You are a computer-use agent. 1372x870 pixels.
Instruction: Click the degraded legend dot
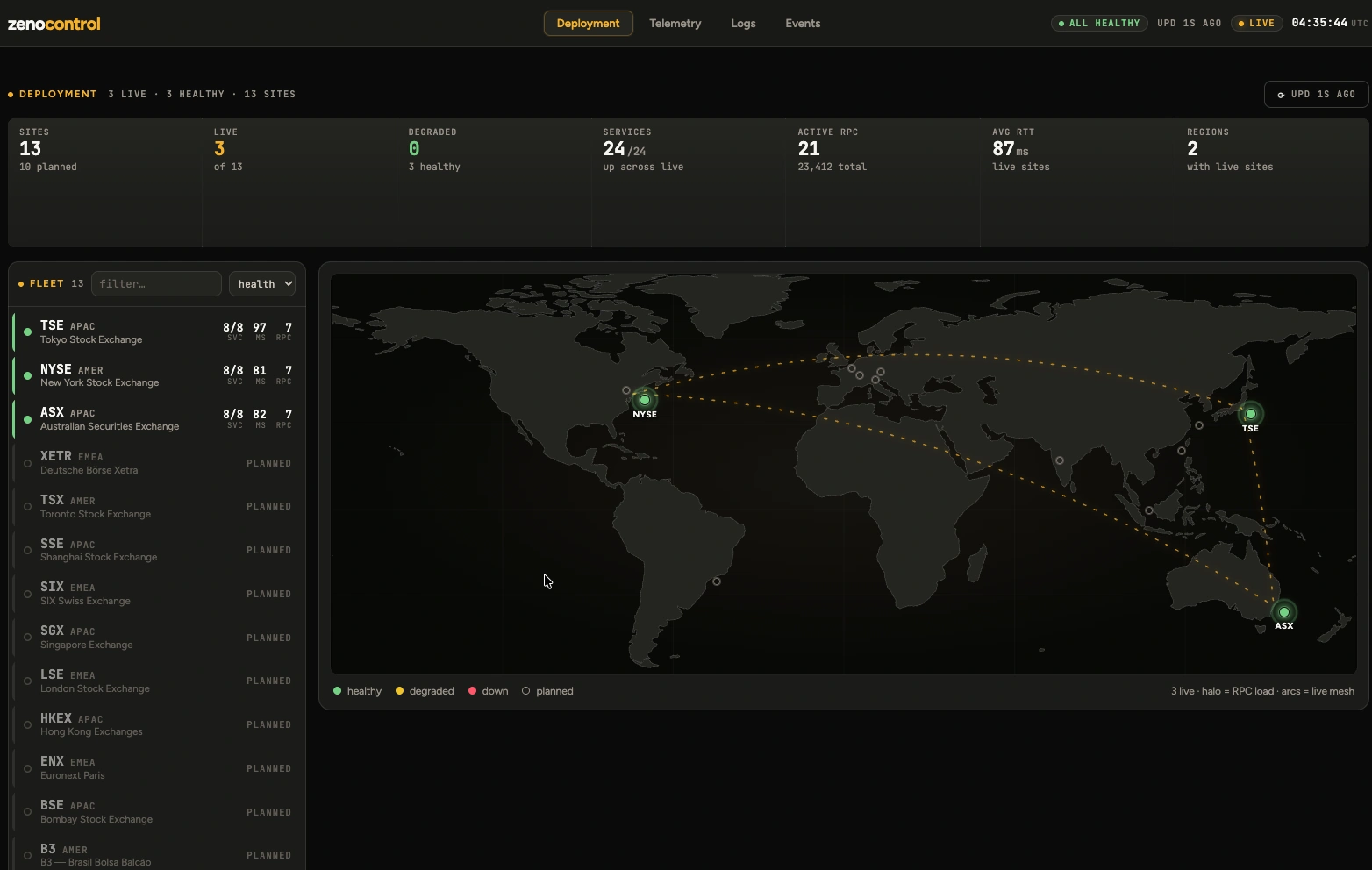point(399,691)
